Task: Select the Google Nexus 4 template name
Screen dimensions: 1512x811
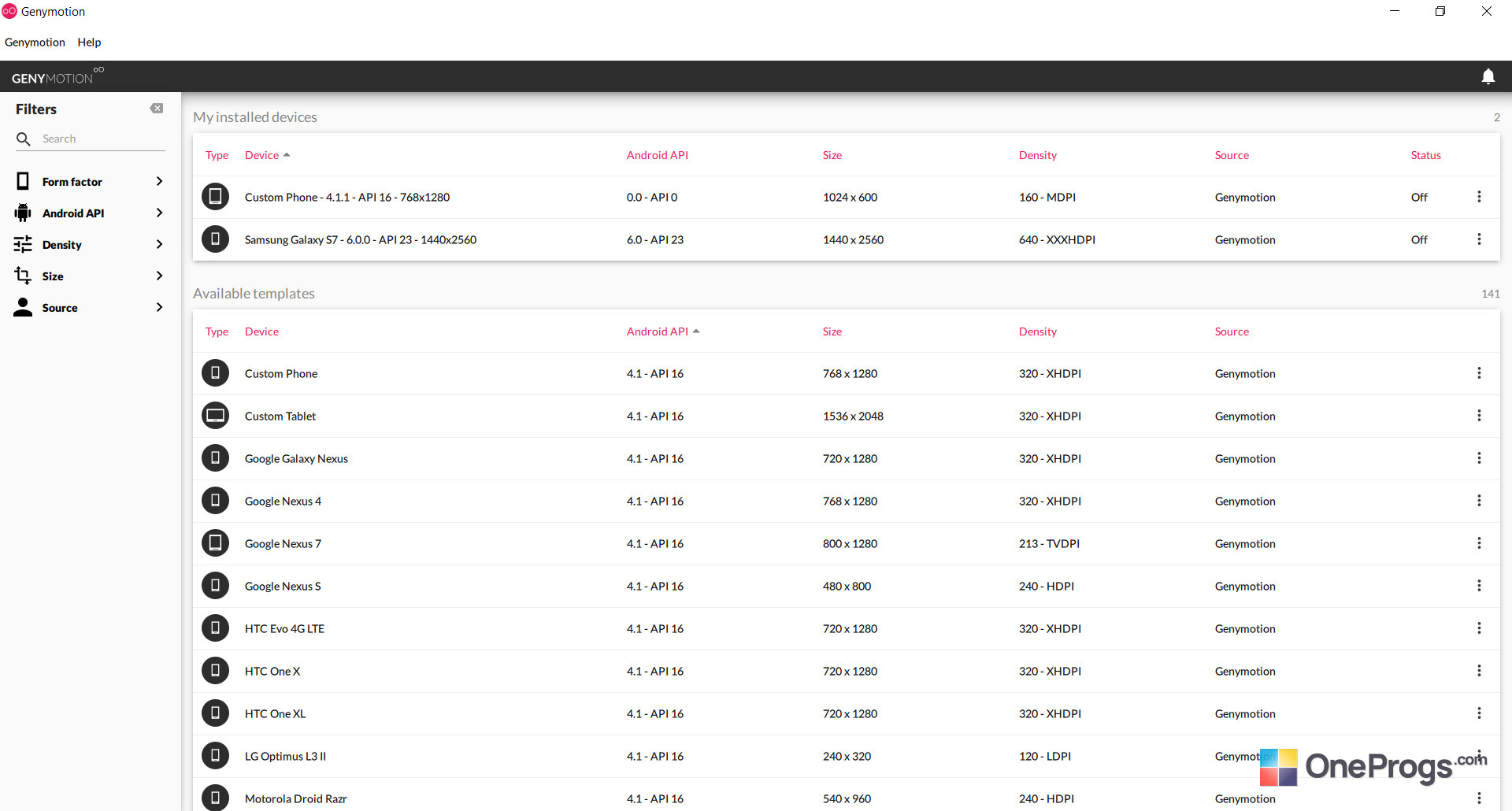Action: pyautogui.click(x=283, y=501)
